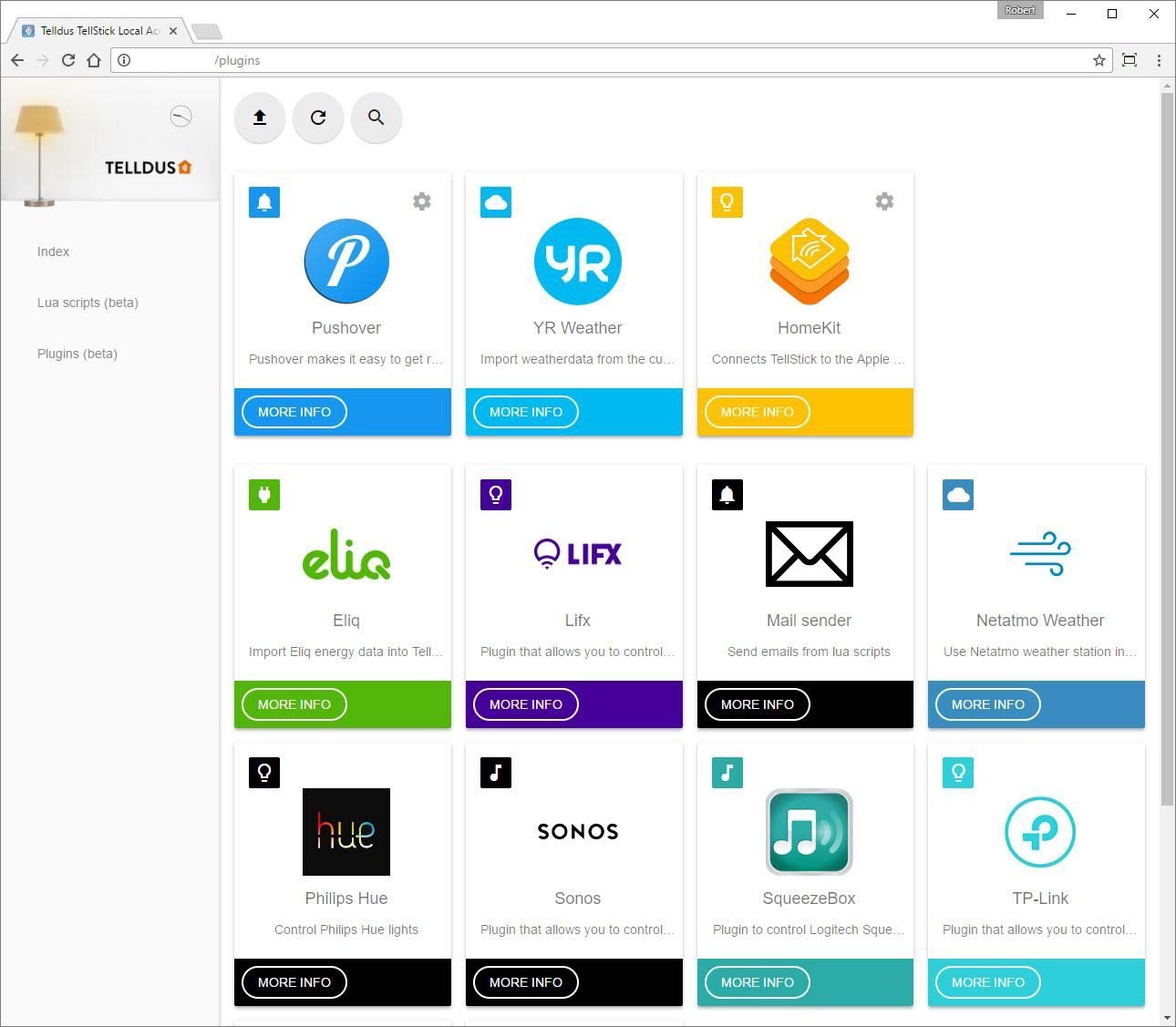1176x1027 pixels.
Task: Click the Pushover logo
Action: coord(346,262)
